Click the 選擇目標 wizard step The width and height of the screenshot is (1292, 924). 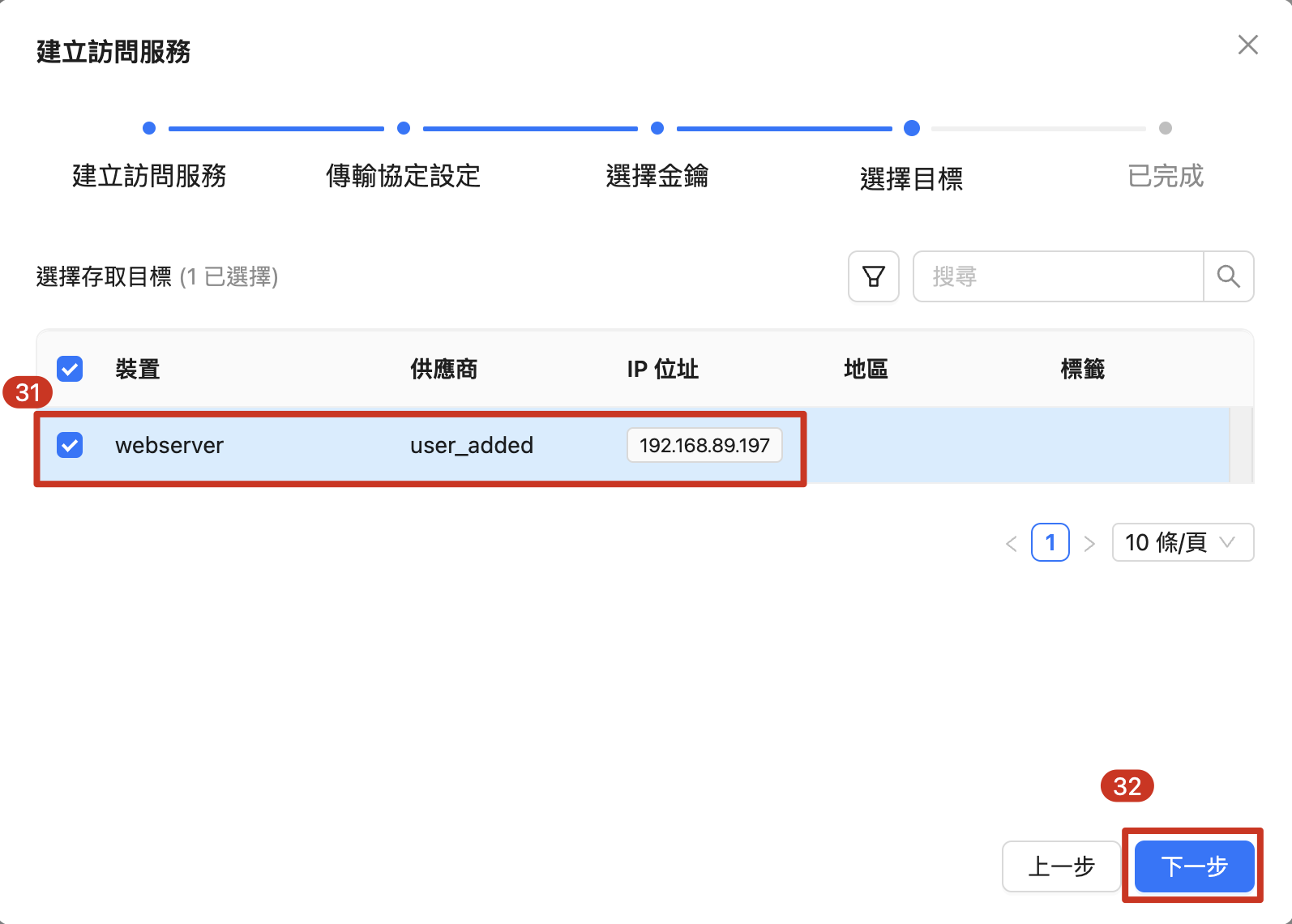pyautogui.click(x=911, y=178)
